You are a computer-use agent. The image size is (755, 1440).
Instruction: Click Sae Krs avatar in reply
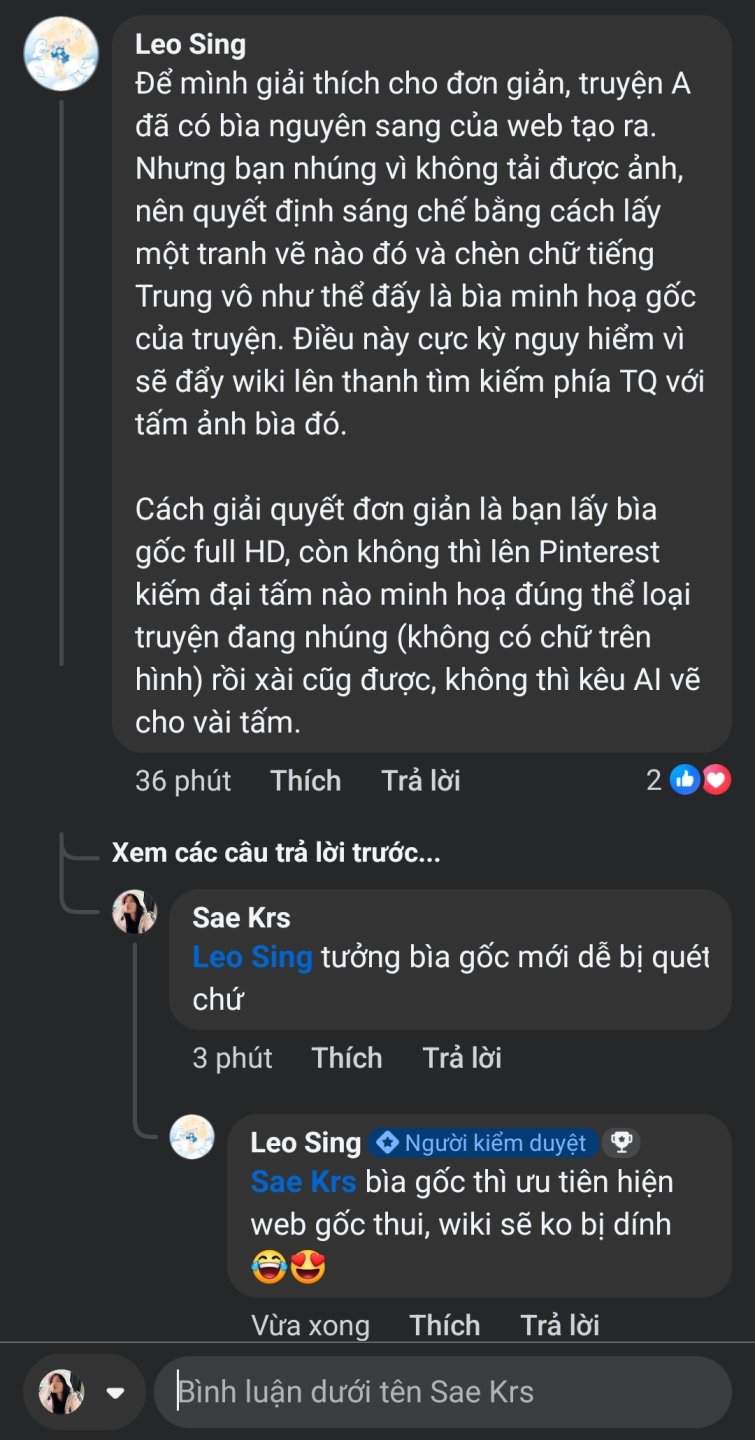coord(134,911)
